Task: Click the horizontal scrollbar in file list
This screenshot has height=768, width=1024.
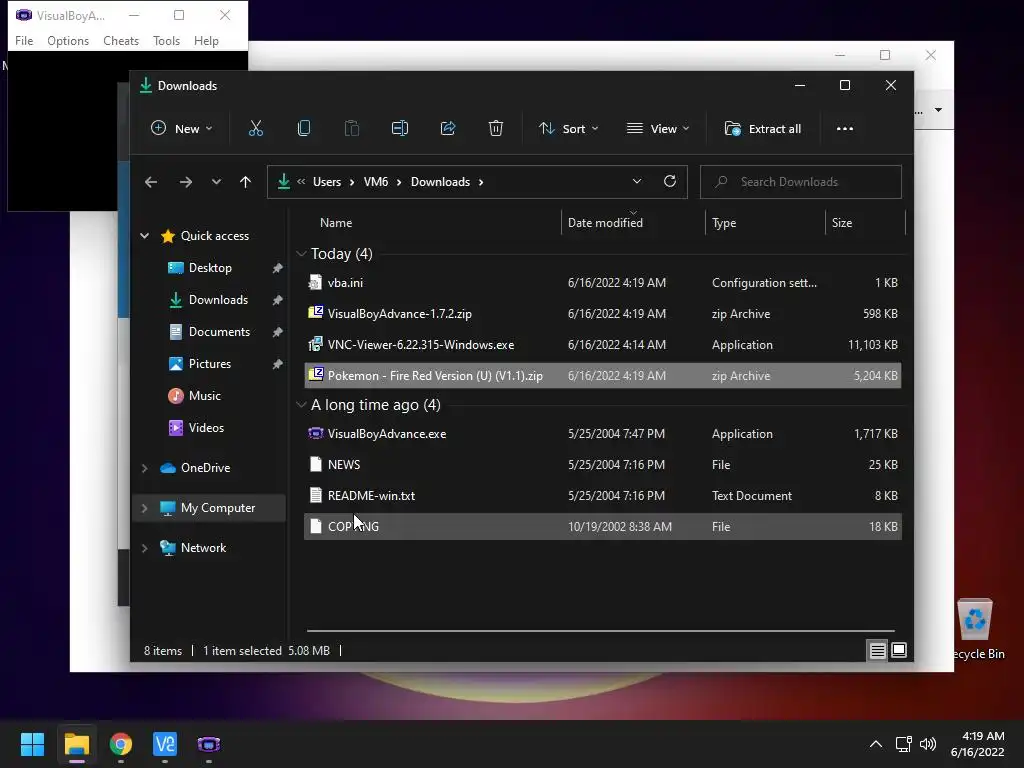Action: pyautogui.click(x=601, y=631)
